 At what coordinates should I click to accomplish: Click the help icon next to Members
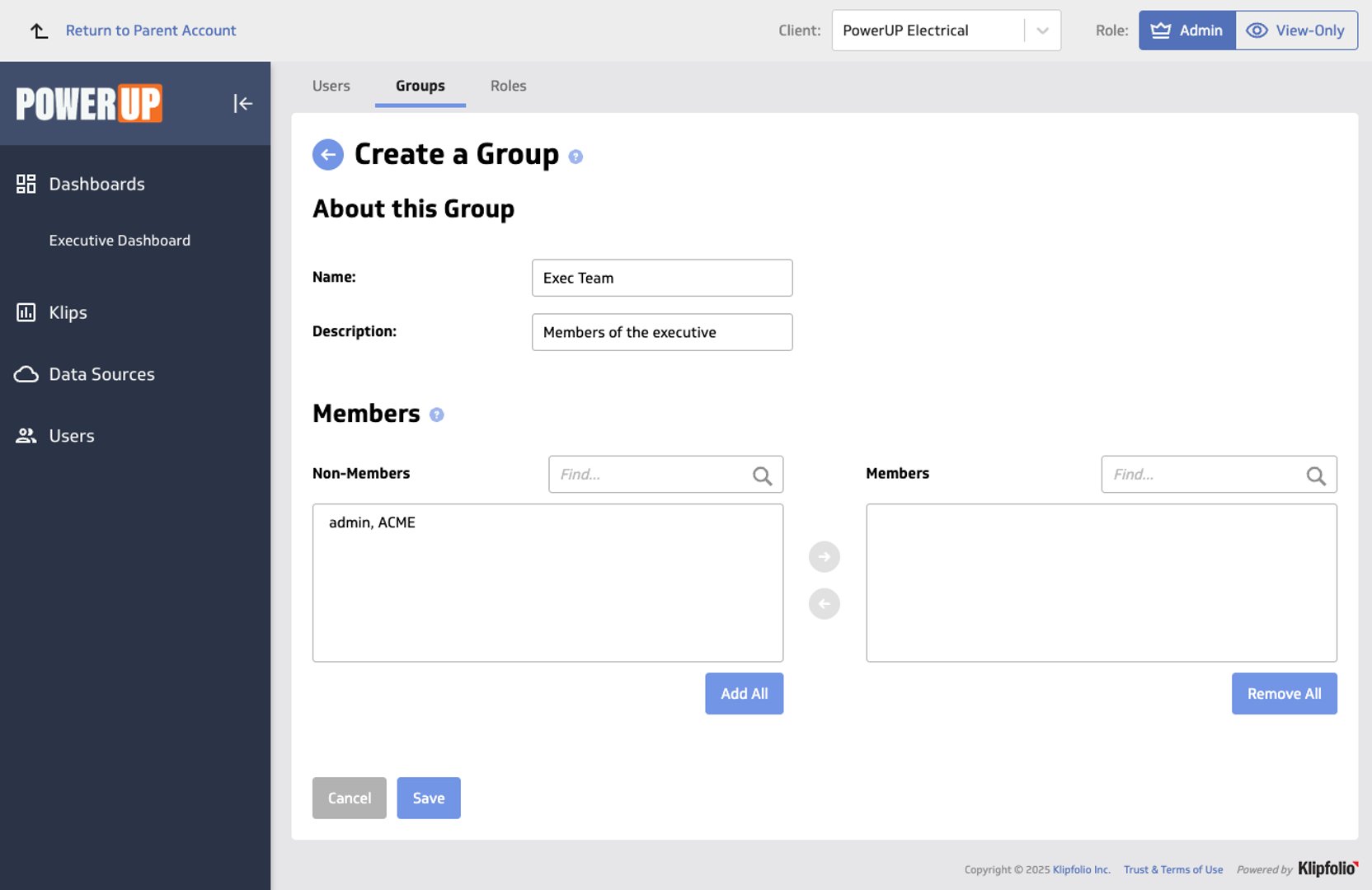tap(436, 415)
